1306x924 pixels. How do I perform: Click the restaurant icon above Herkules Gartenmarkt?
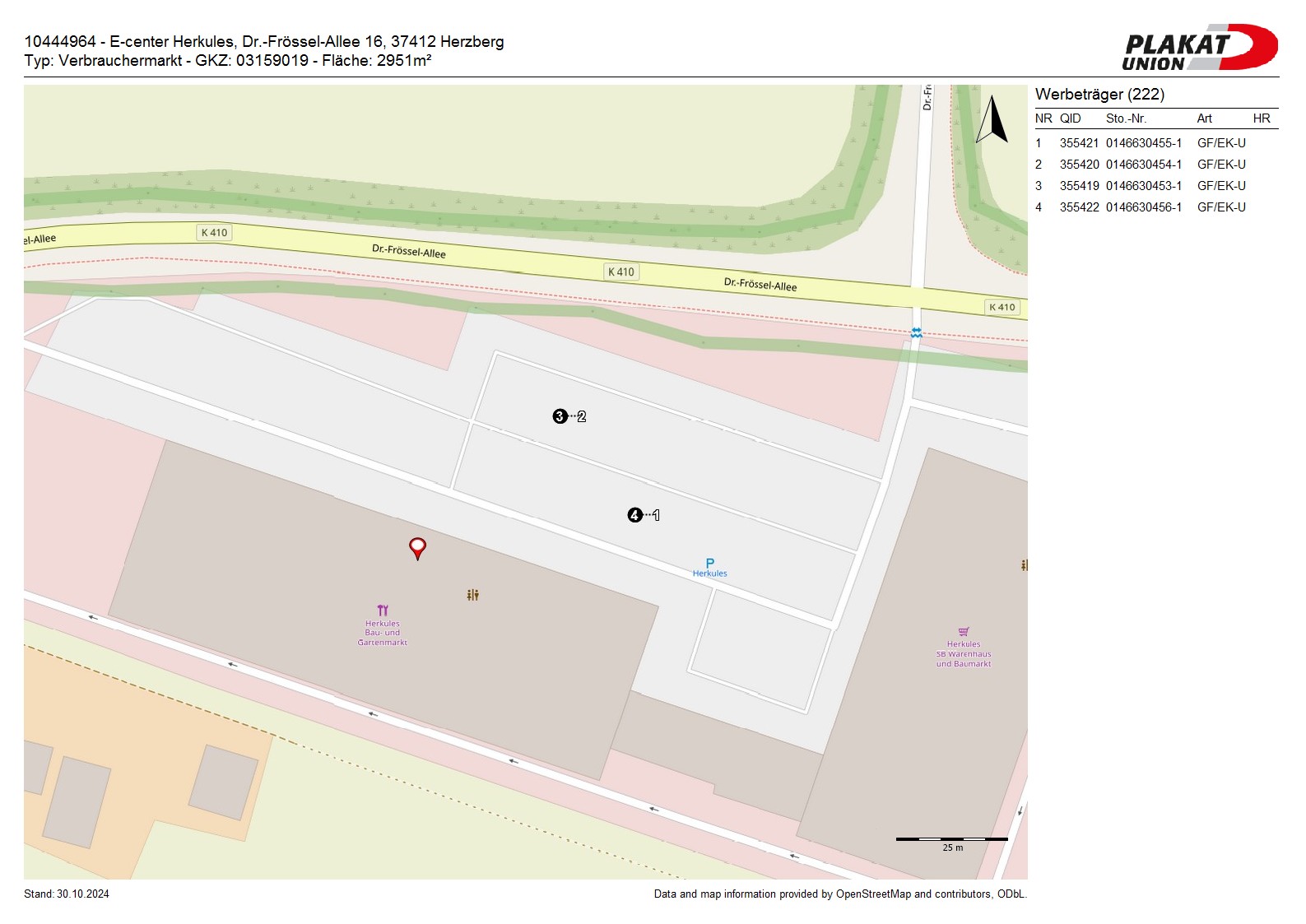point(383,611)
